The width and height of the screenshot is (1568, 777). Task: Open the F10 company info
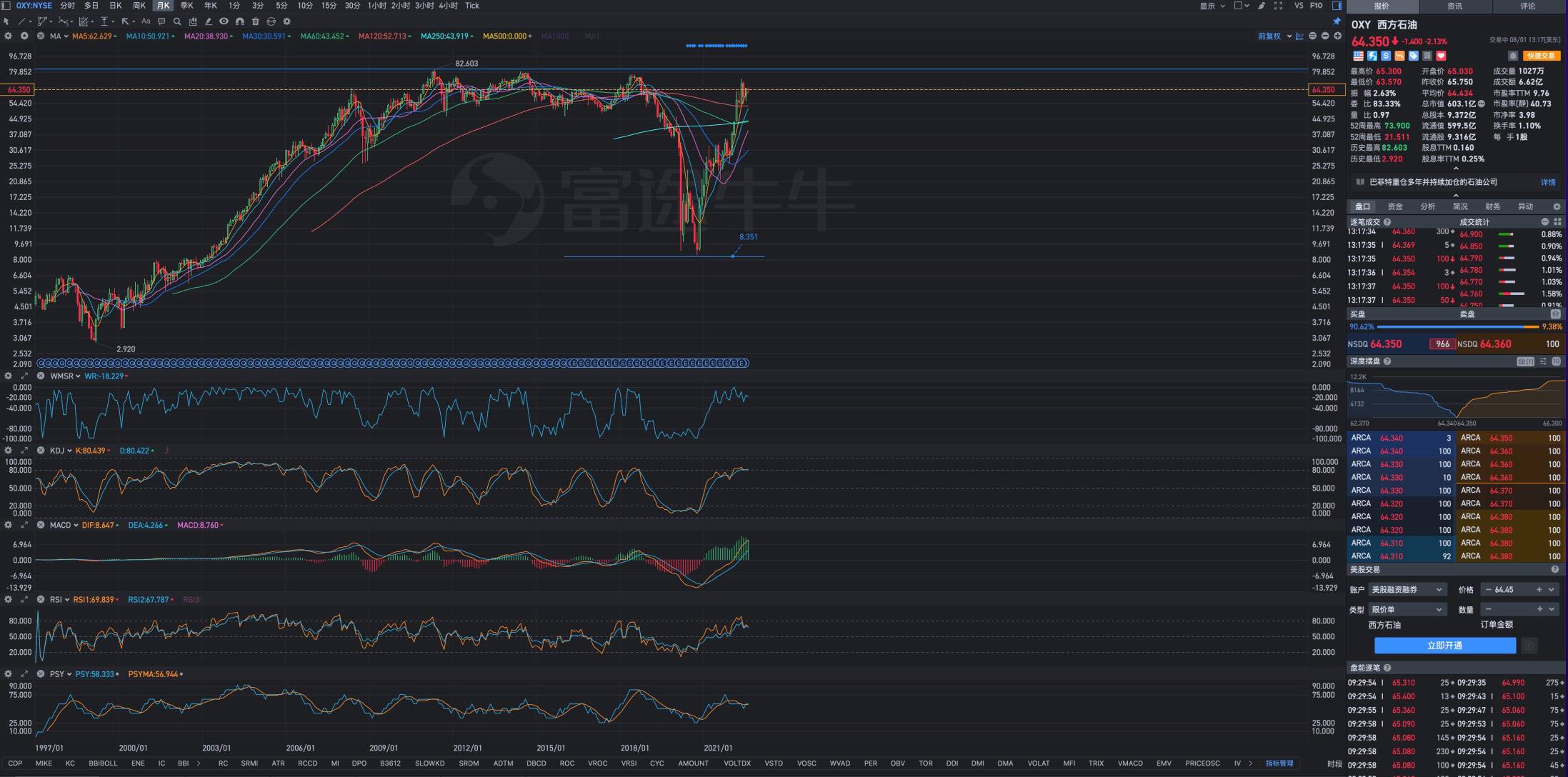pos(1317,6)
